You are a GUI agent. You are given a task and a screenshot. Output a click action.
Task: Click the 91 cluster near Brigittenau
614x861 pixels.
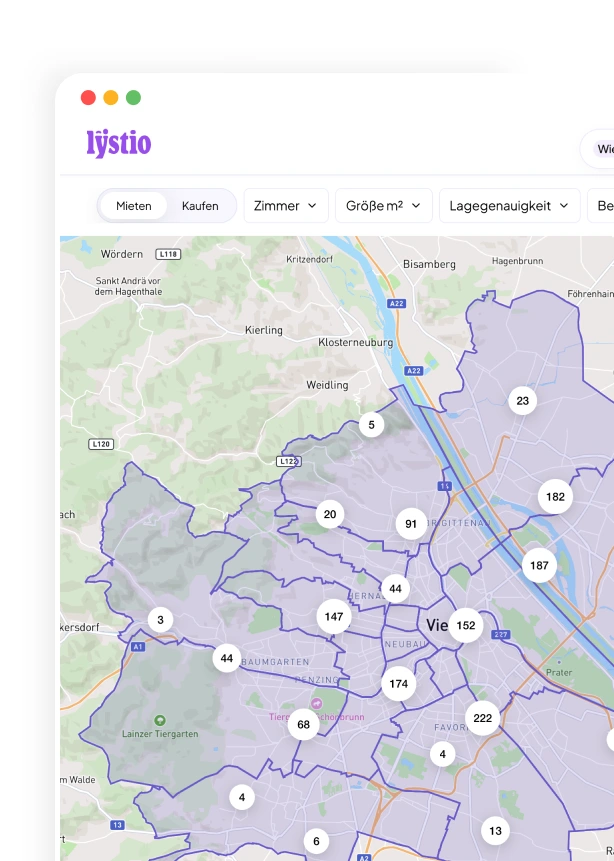pos(411,524)
